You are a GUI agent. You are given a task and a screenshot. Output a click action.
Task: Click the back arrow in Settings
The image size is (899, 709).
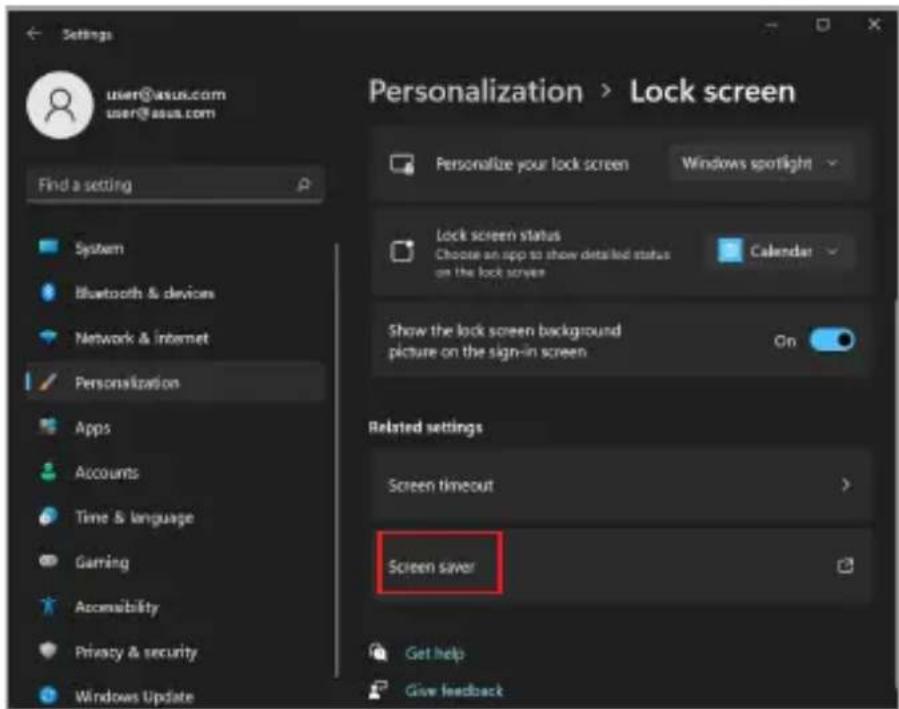[33, 34]
